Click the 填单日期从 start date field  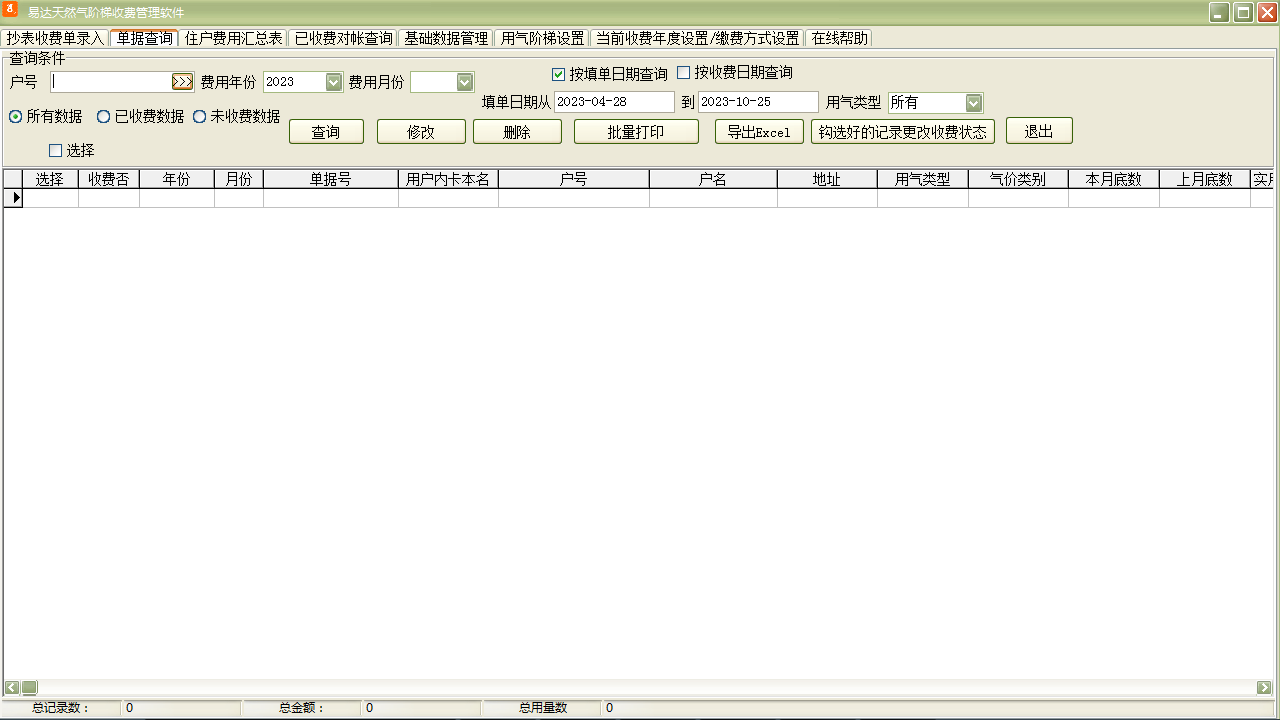[x=614, y=102]
